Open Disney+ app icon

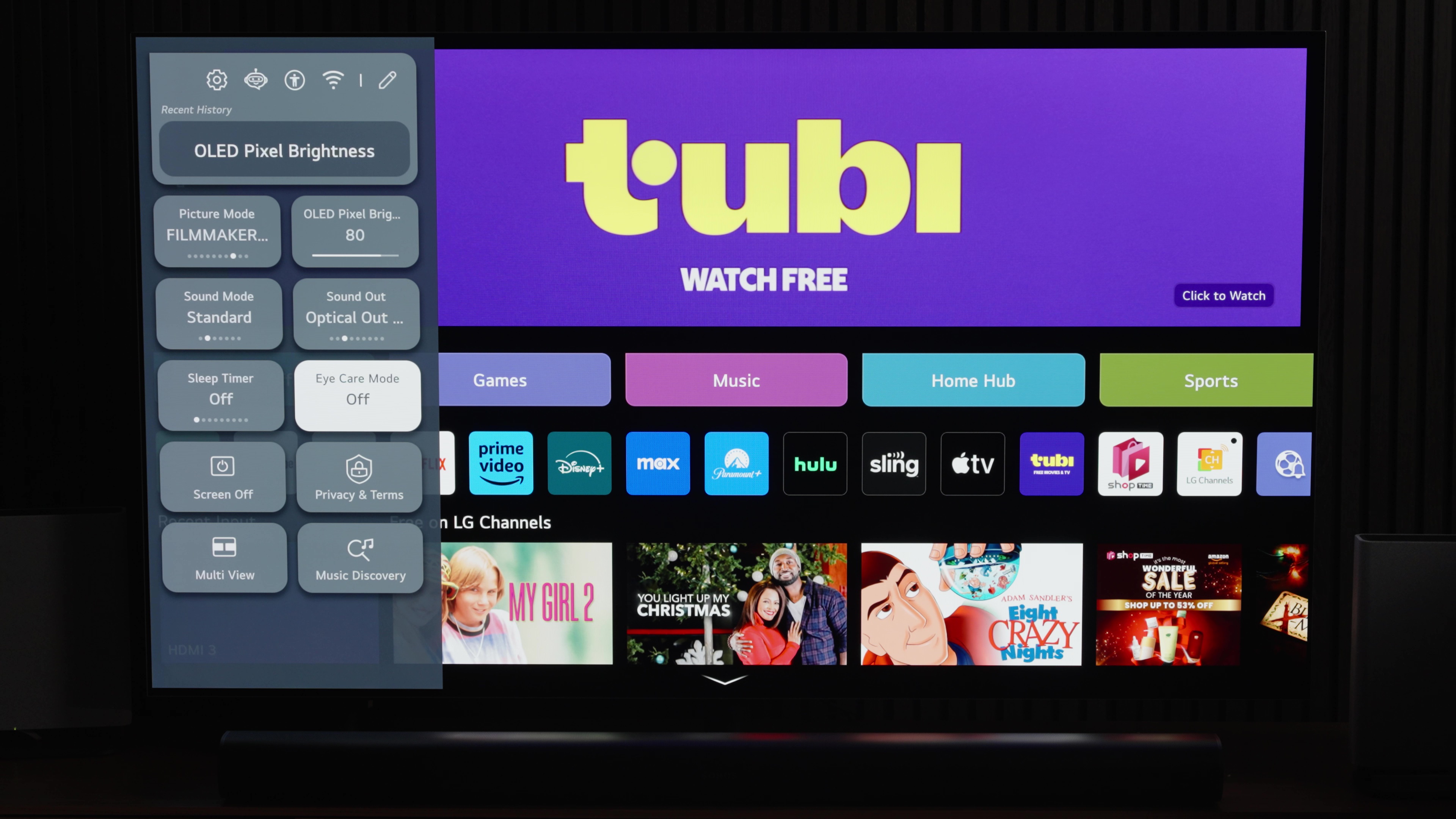point(579,463)
